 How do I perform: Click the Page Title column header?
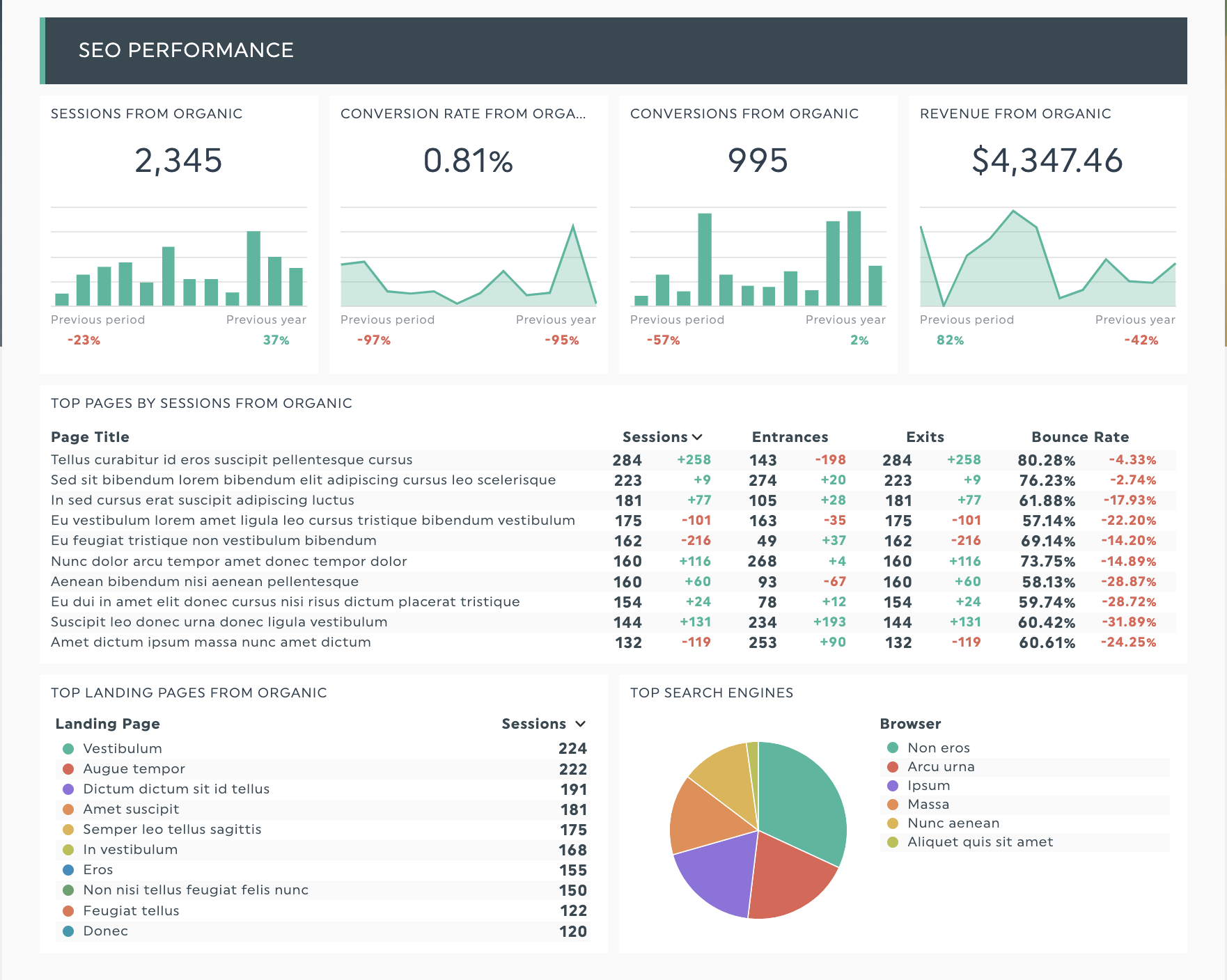pos(90,437)
